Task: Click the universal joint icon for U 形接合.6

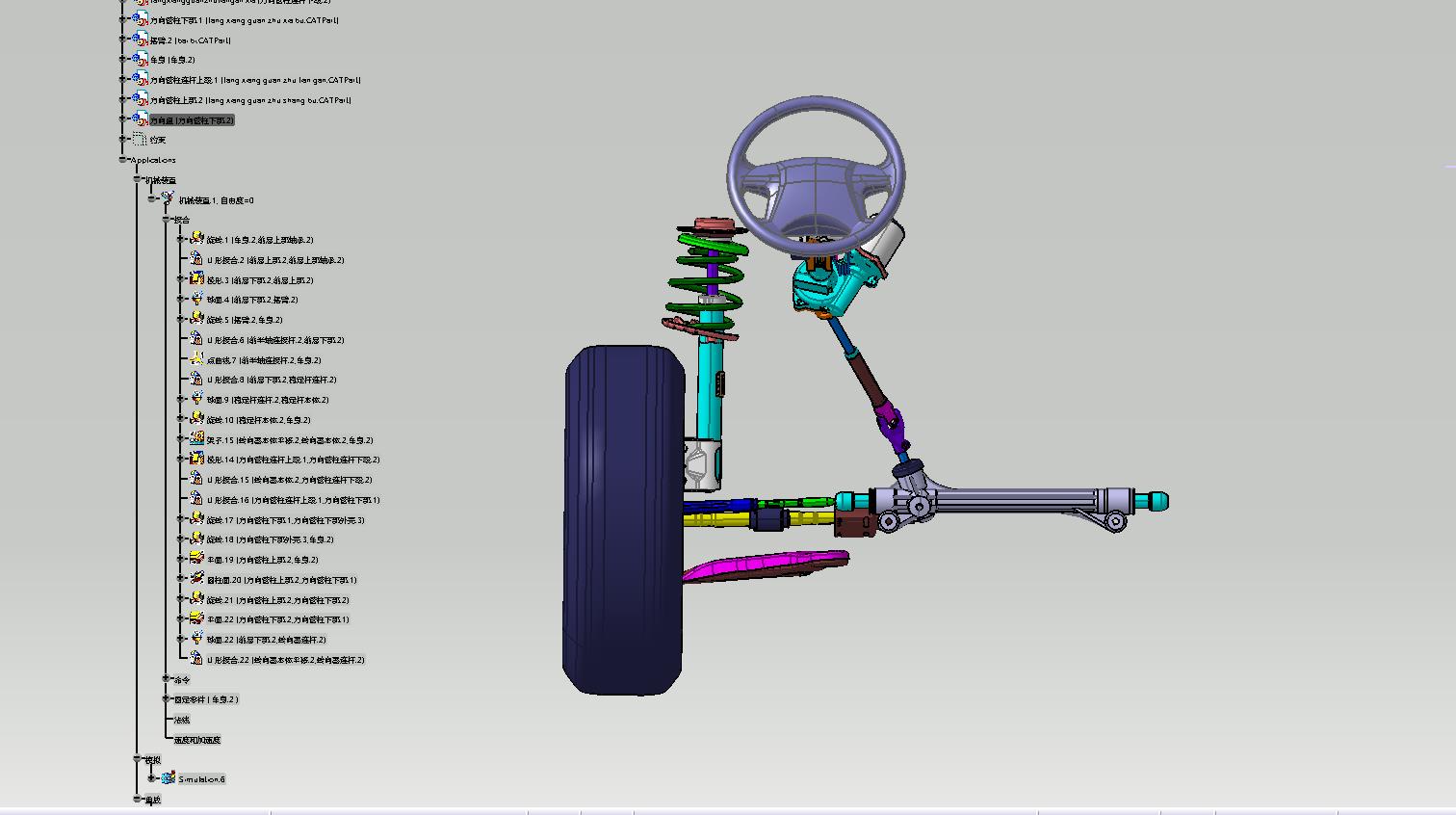Action: 196,339
